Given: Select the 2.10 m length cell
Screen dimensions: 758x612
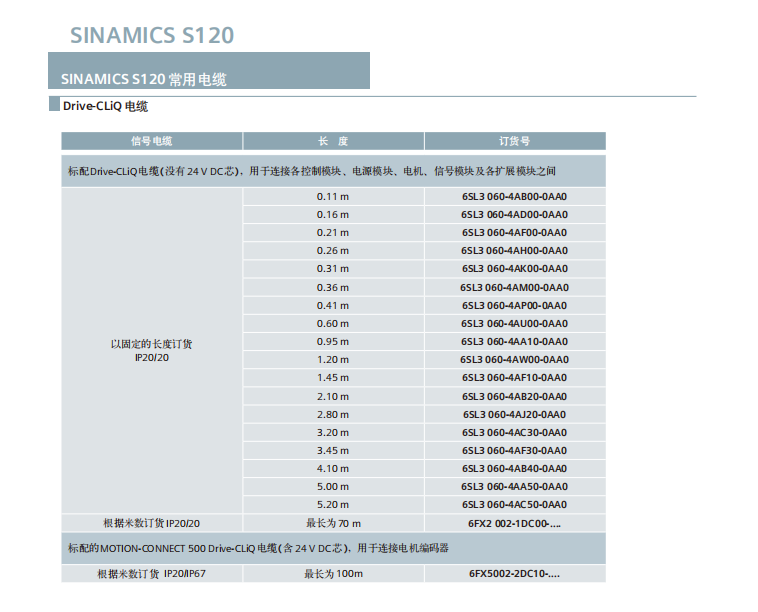Looking at the screenshot, I should point(334,396).
